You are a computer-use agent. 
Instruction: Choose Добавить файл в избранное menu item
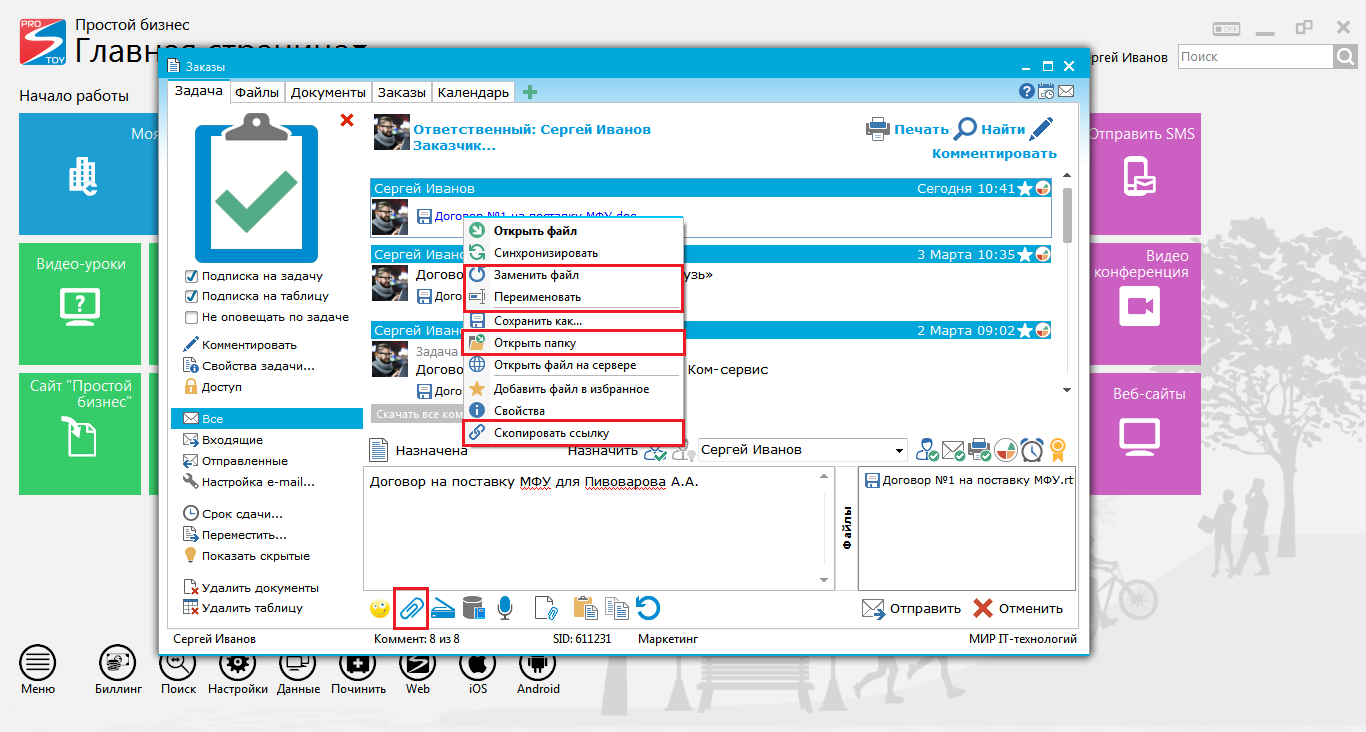[574, 389]
